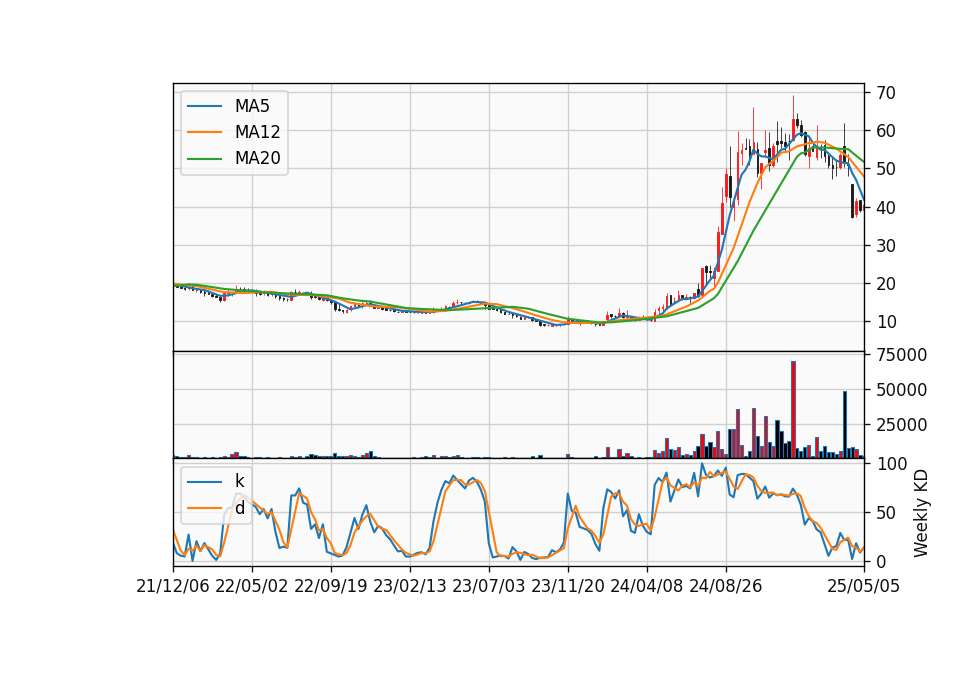Click the 10 price axis label
Image resolution: width=960 pixels, height=690 pixels.
click(x=886, y=322)
